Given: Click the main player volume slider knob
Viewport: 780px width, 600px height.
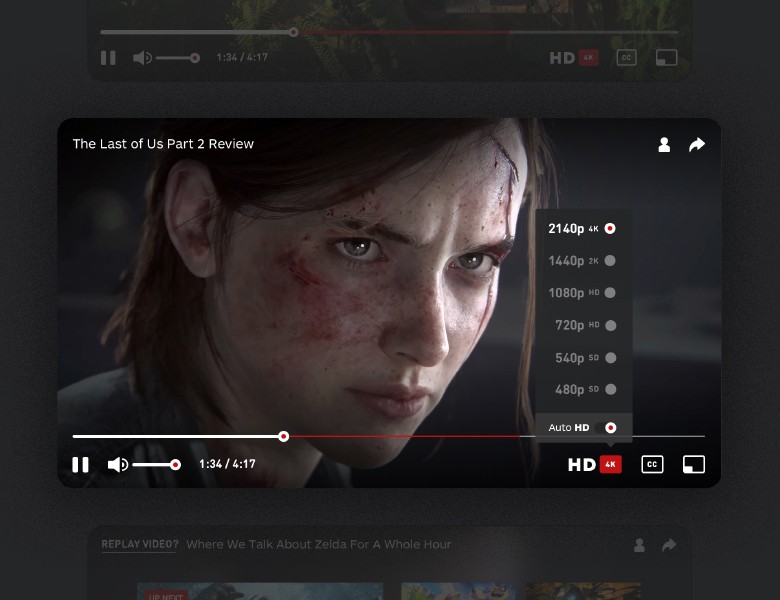Looking at the screenshot, I should click(x=175, y=465).
